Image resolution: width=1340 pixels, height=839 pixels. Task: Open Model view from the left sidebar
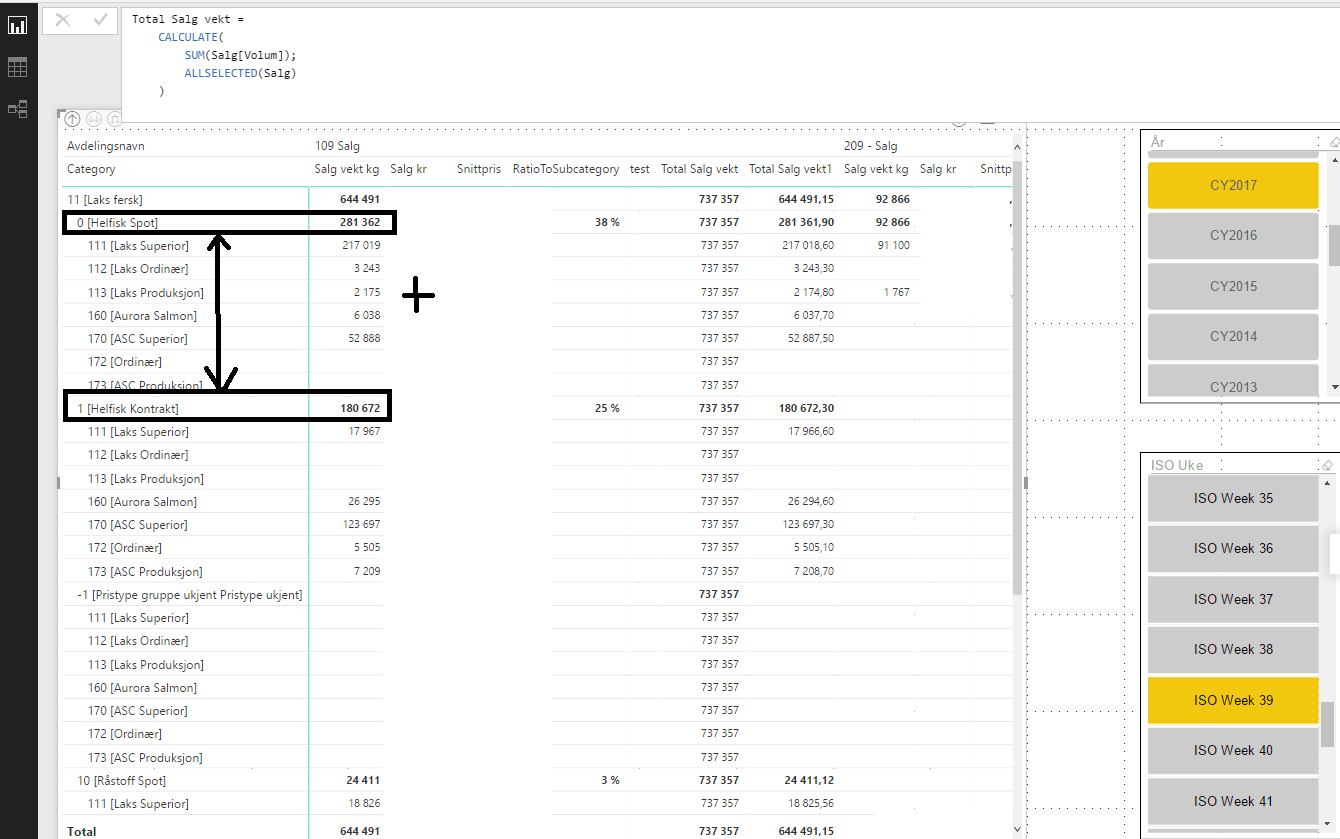tap(17, 108)
